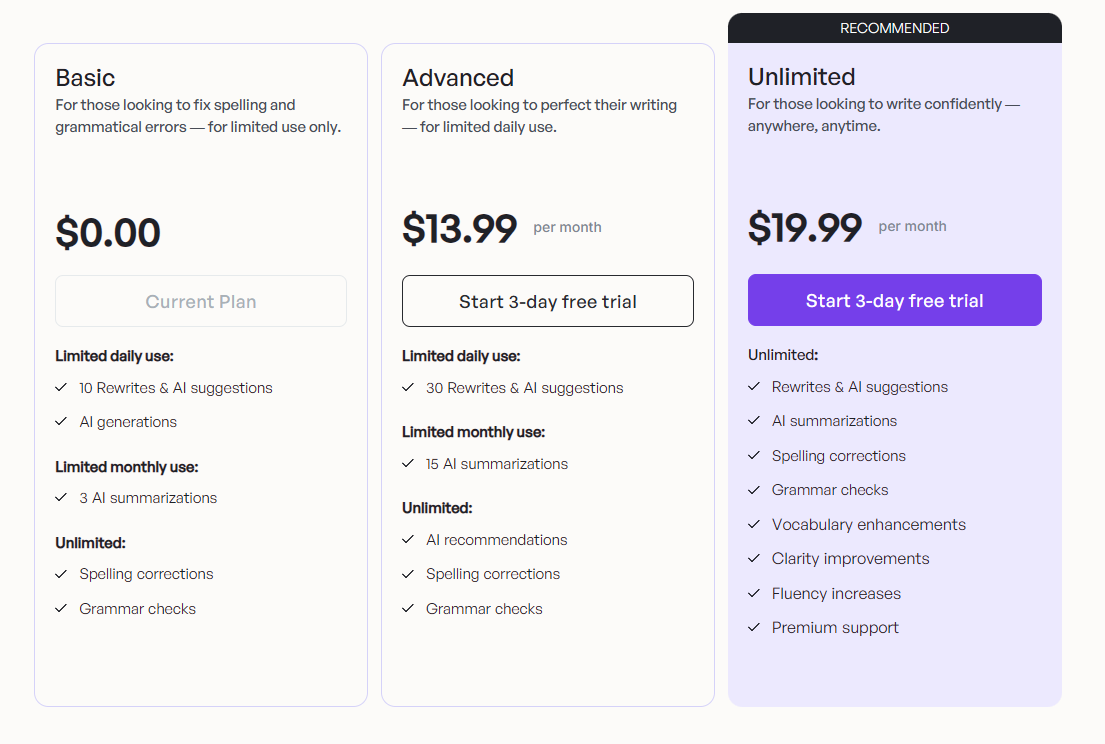Click checkmark beside 3 AI summarizations

pos(61,497)
